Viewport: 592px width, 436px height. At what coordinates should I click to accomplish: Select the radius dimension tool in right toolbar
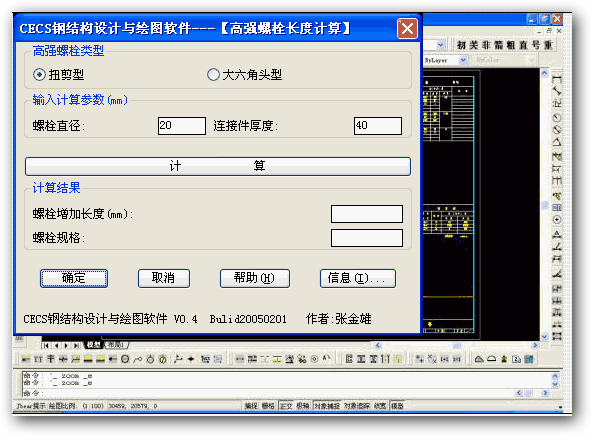557,118
